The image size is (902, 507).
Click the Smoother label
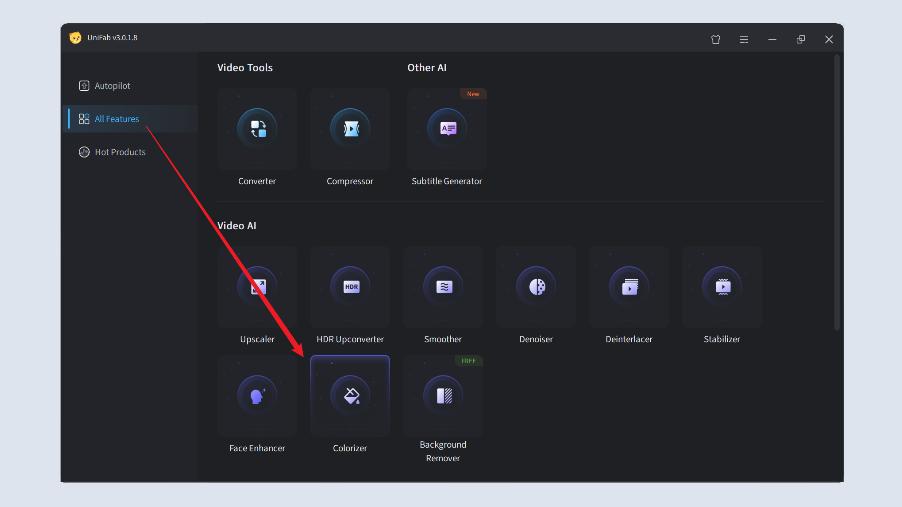443,339
